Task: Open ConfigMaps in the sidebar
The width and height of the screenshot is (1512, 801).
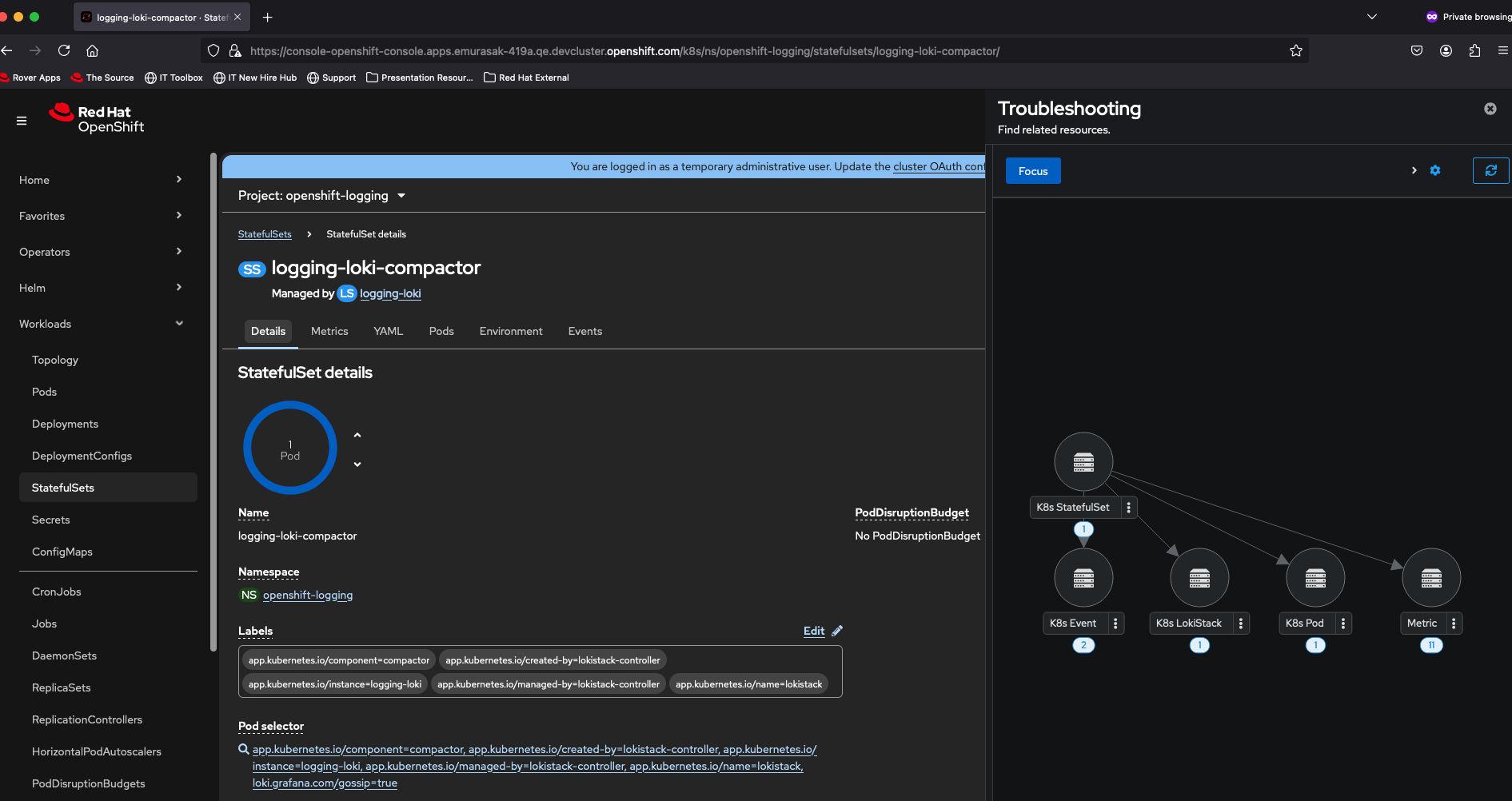Action: pos(62,552)
